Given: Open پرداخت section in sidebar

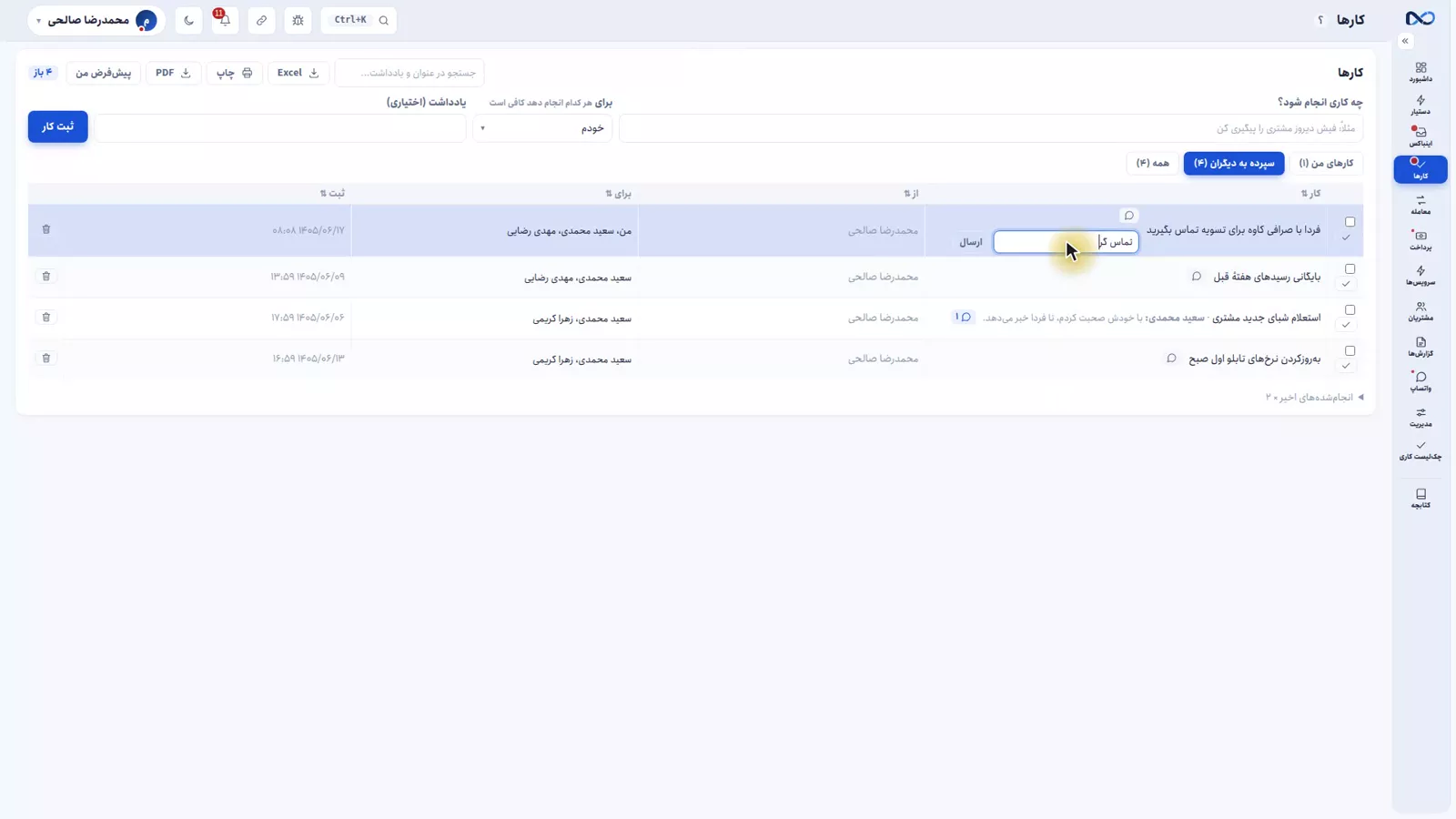Looking at the screenshot, I should [1420, 240].
